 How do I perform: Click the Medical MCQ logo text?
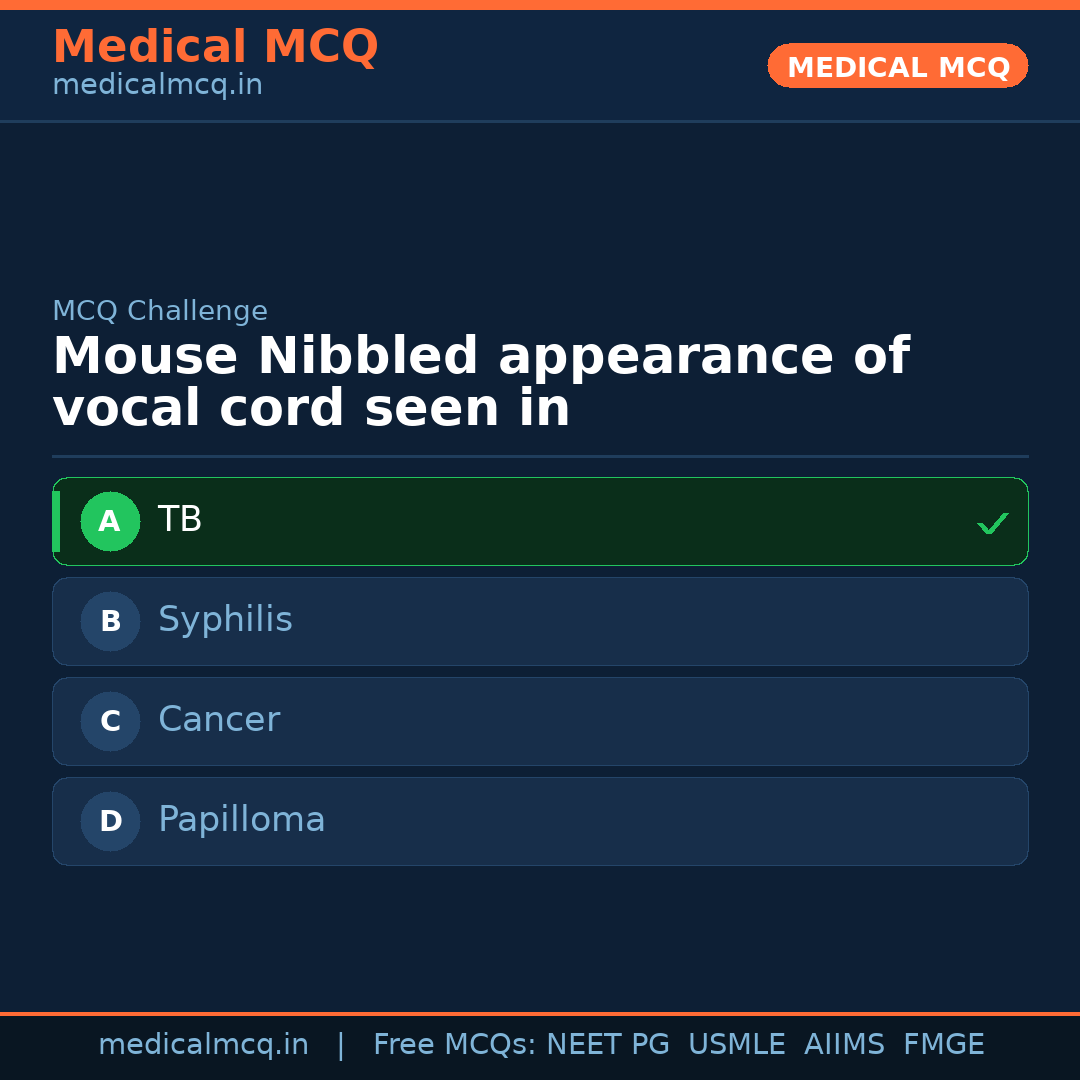click(215, 47)
